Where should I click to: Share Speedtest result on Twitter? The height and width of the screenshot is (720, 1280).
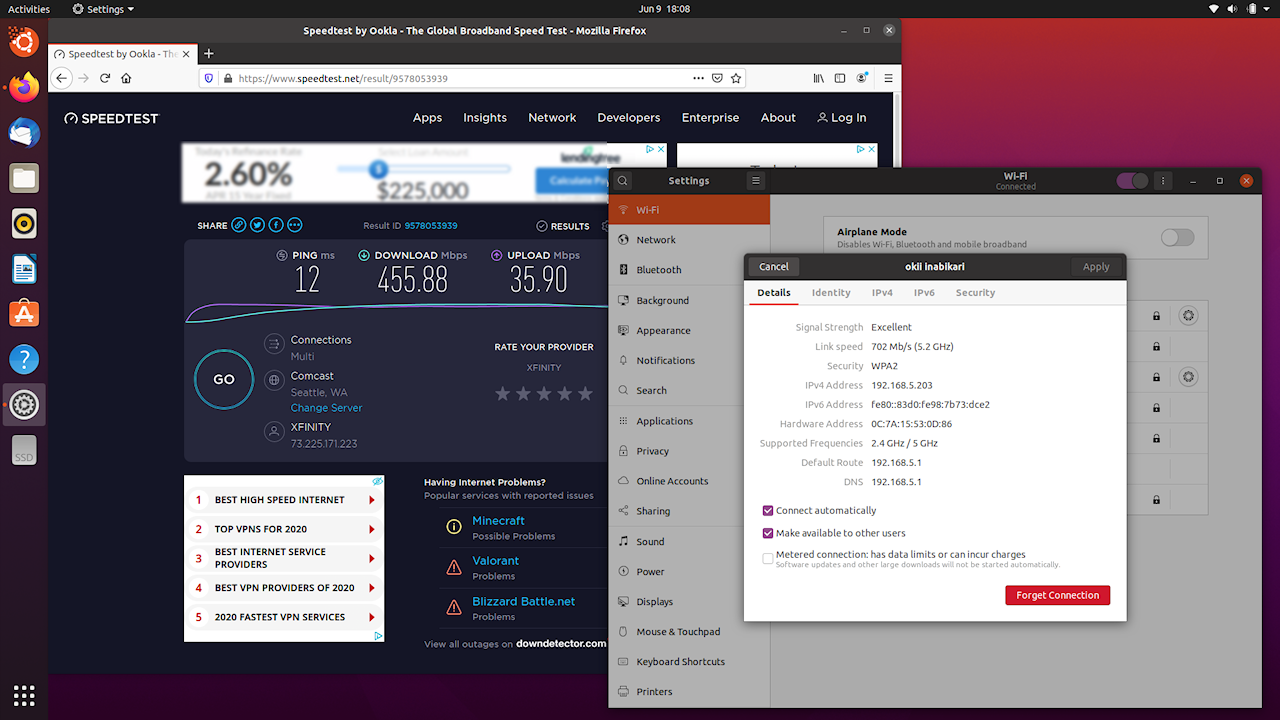click(x=257, y=225)
